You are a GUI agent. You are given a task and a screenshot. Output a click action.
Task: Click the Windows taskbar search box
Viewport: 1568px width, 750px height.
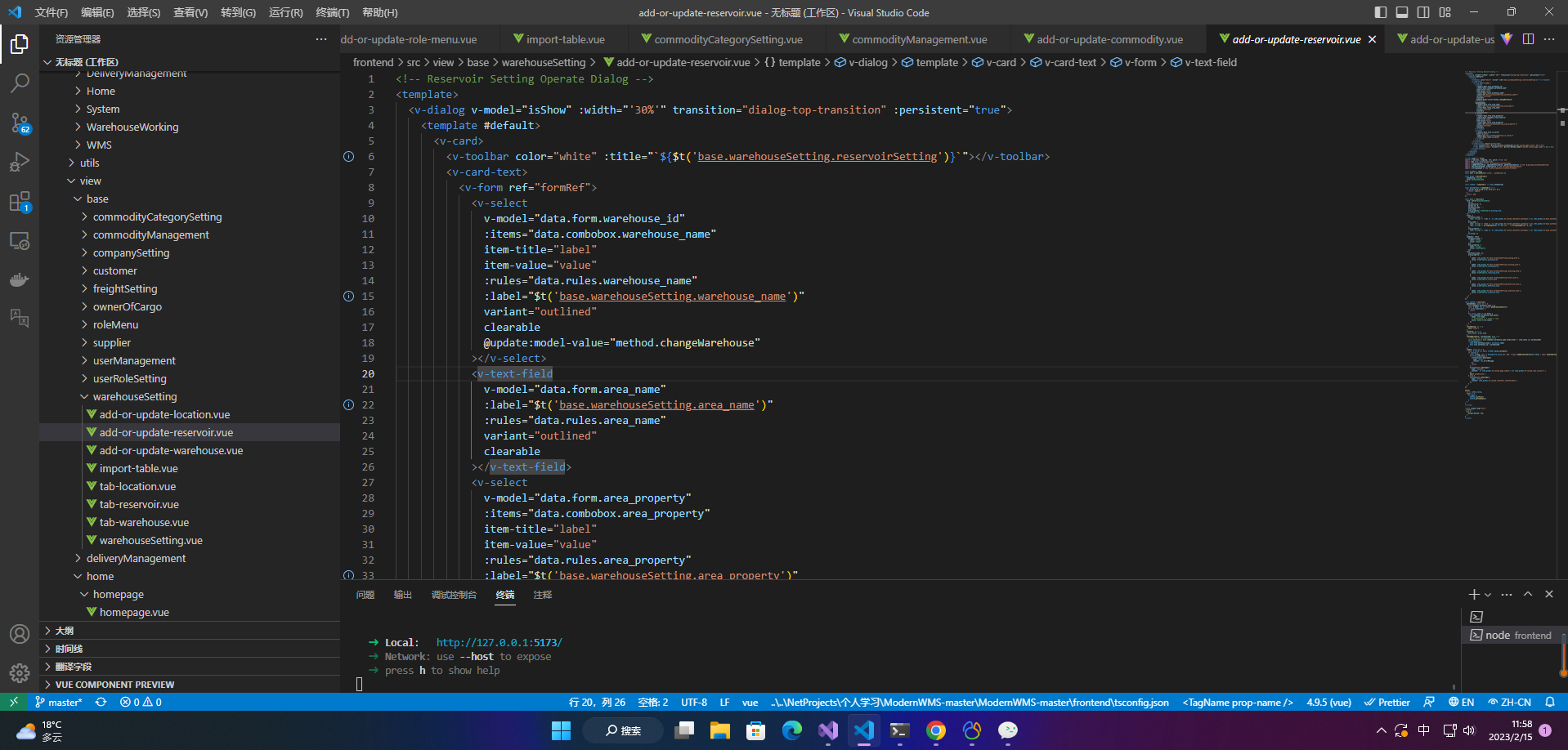pos(623,730)
